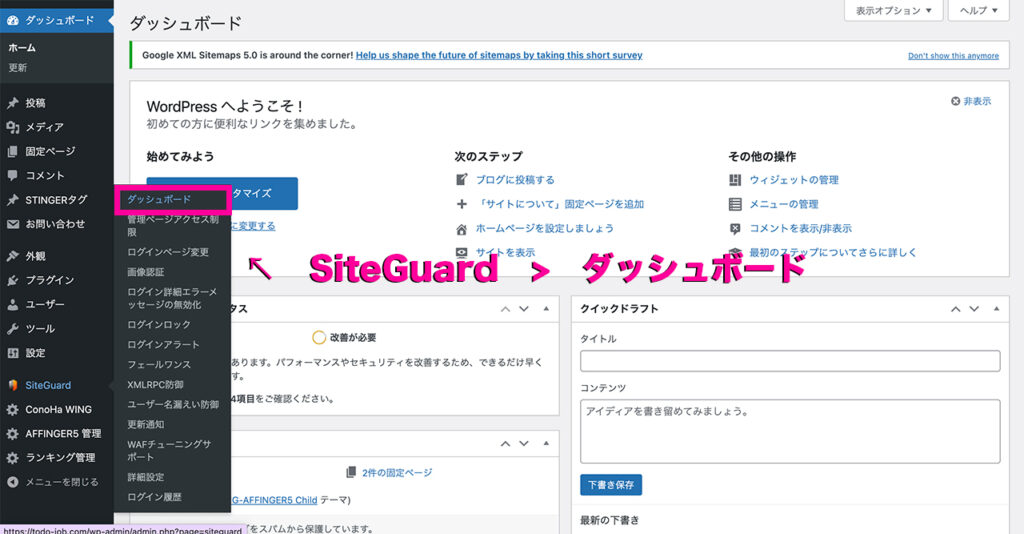Open 最初のステップについてさらに詳しく link
The image size is (1024, 534).
coord(833,253)
